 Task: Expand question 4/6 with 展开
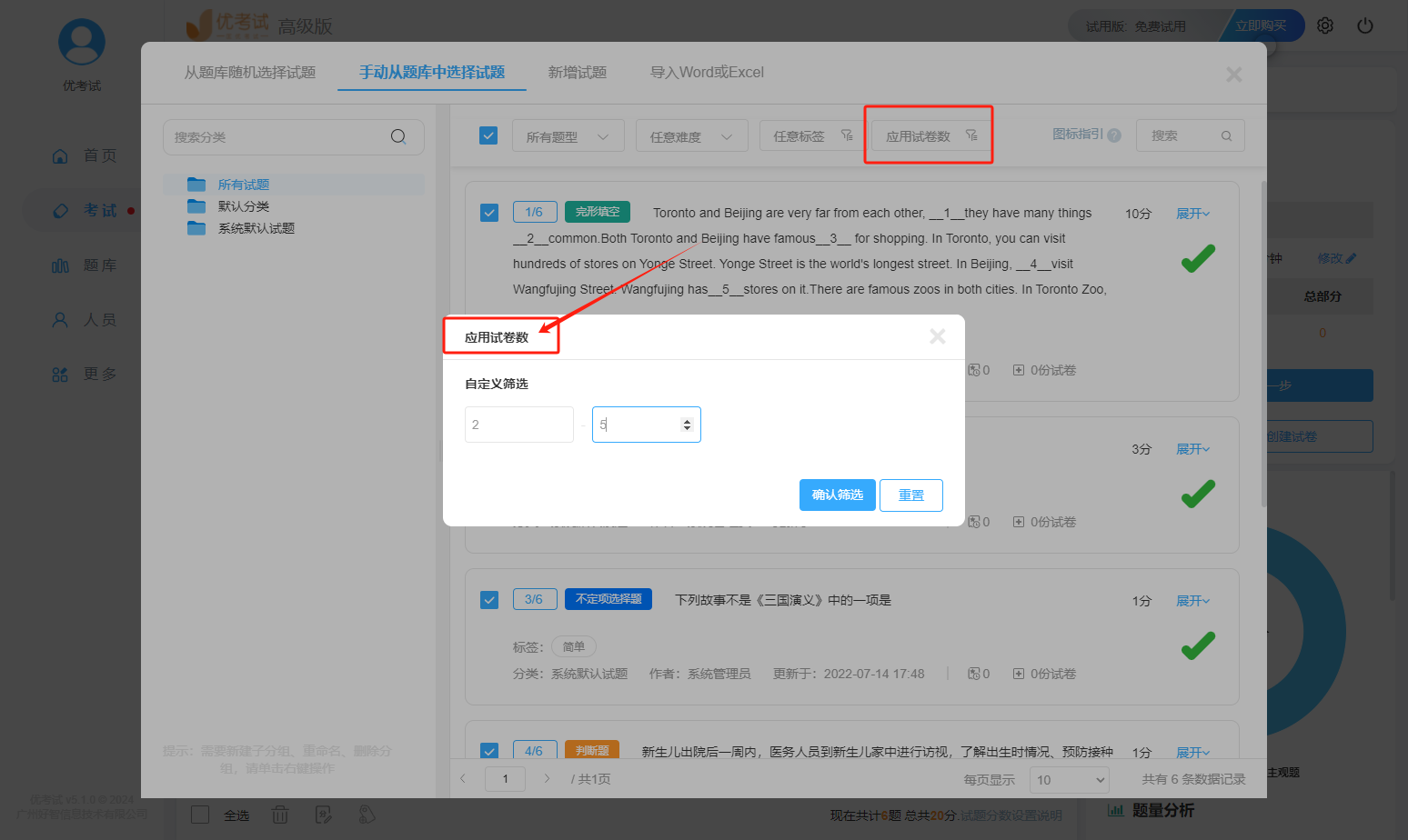point(1192,753)
